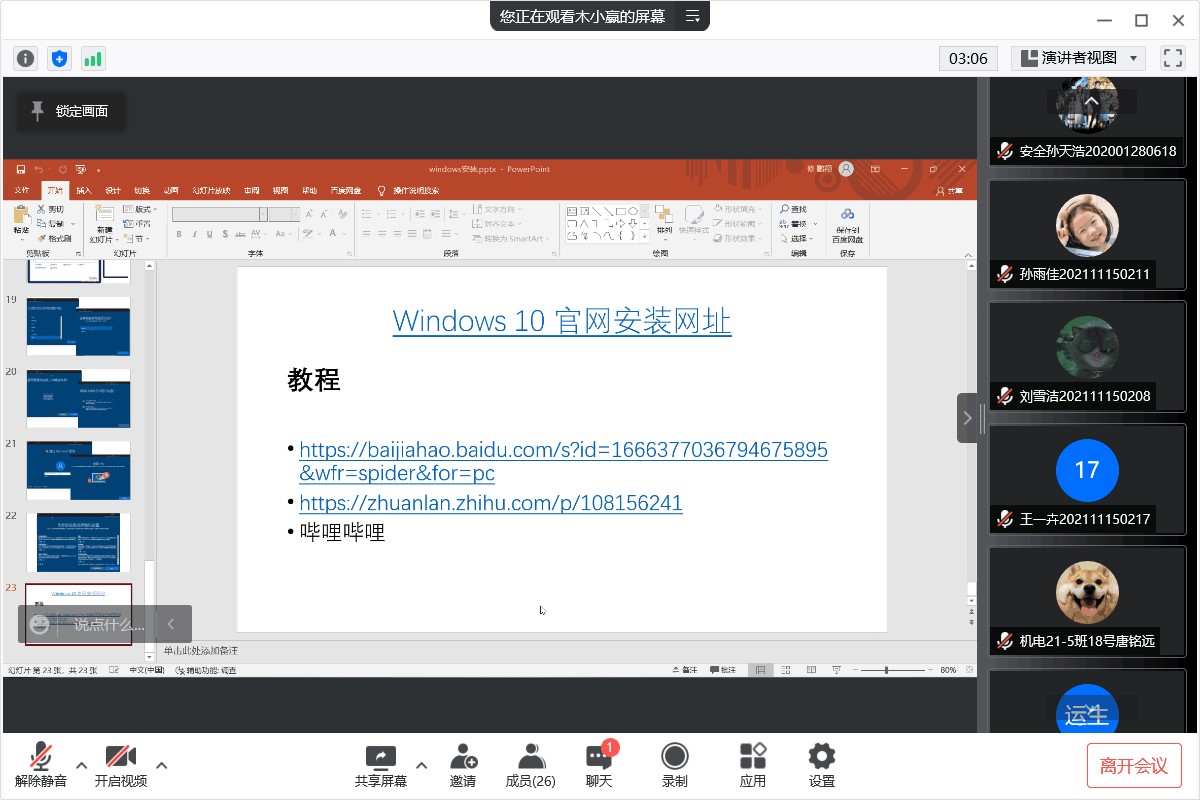Open the meeting info icon
The height and width of the screenshot is (800, 1200).
(26, 58)
